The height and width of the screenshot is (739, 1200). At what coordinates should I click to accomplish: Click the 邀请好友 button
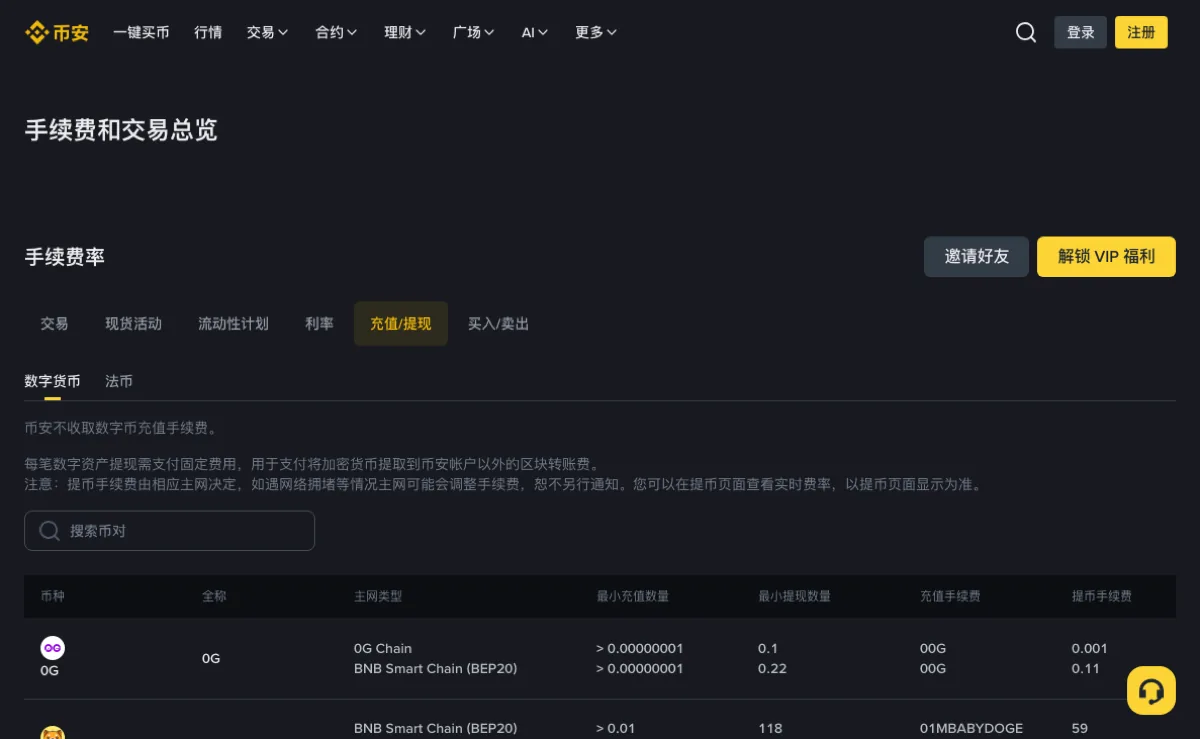(x=976, y=257)
